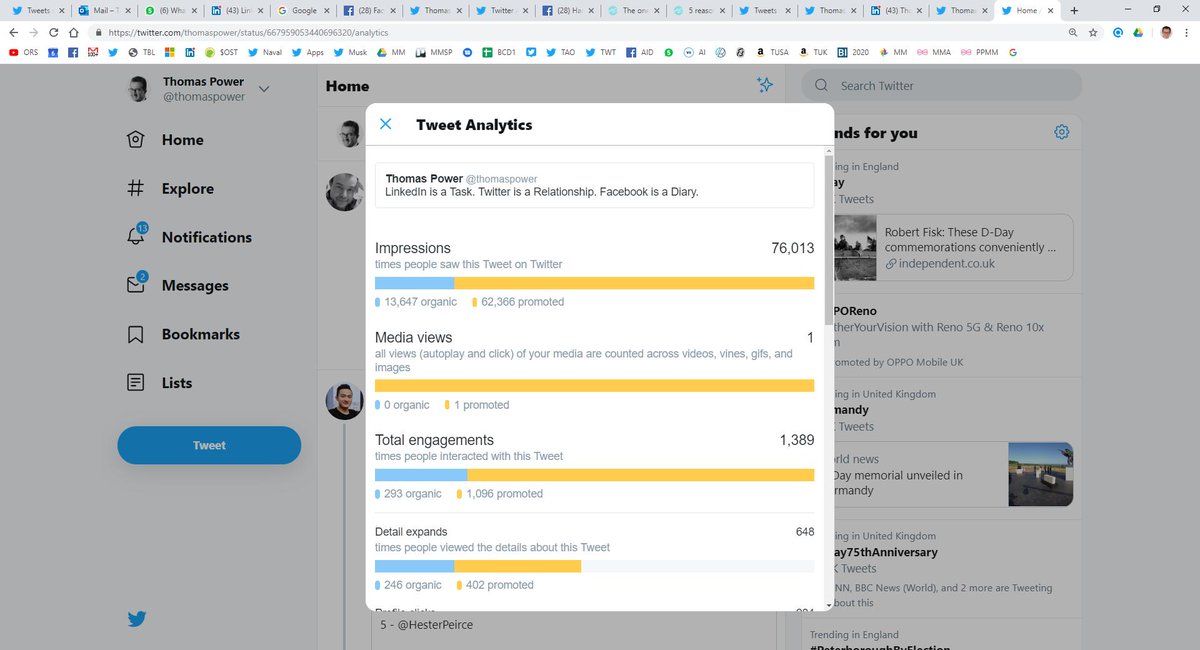Open Chrome three-dot menu
This screenshot has width=1200, height=650.
tap(1187, 32)
